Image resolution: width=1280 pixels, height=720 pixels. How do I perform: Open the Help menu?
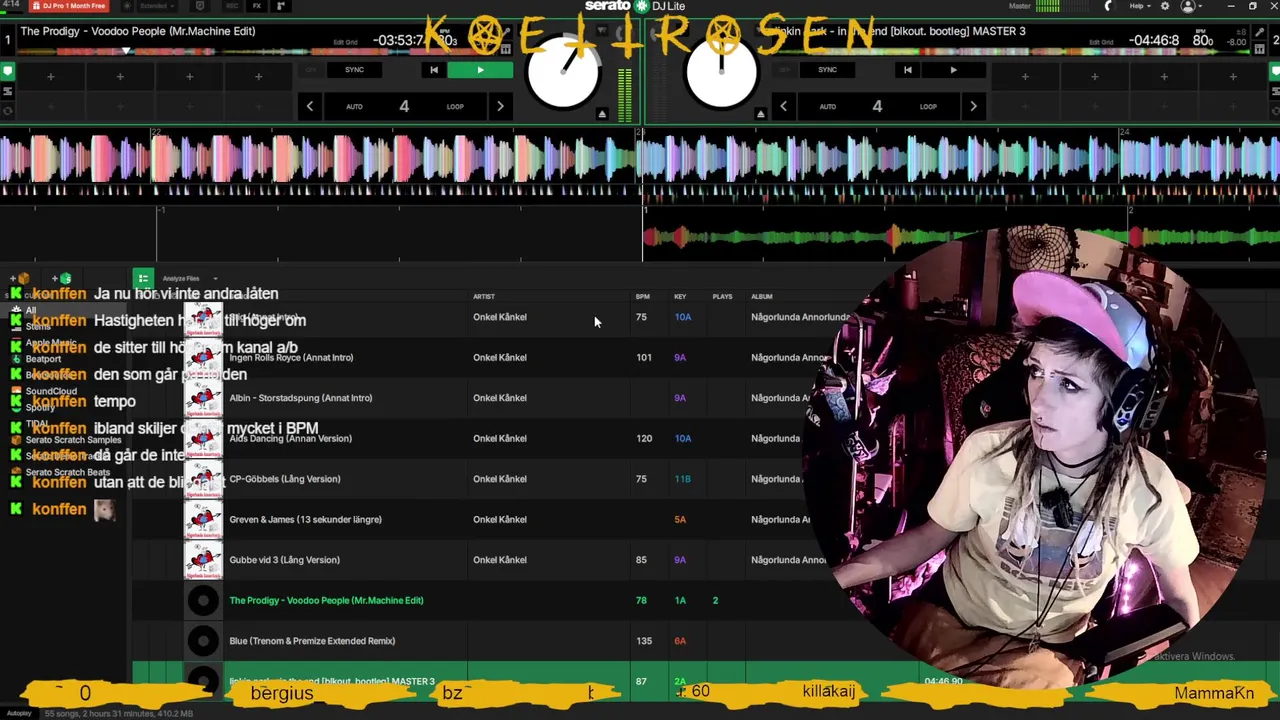point(1139,6)
